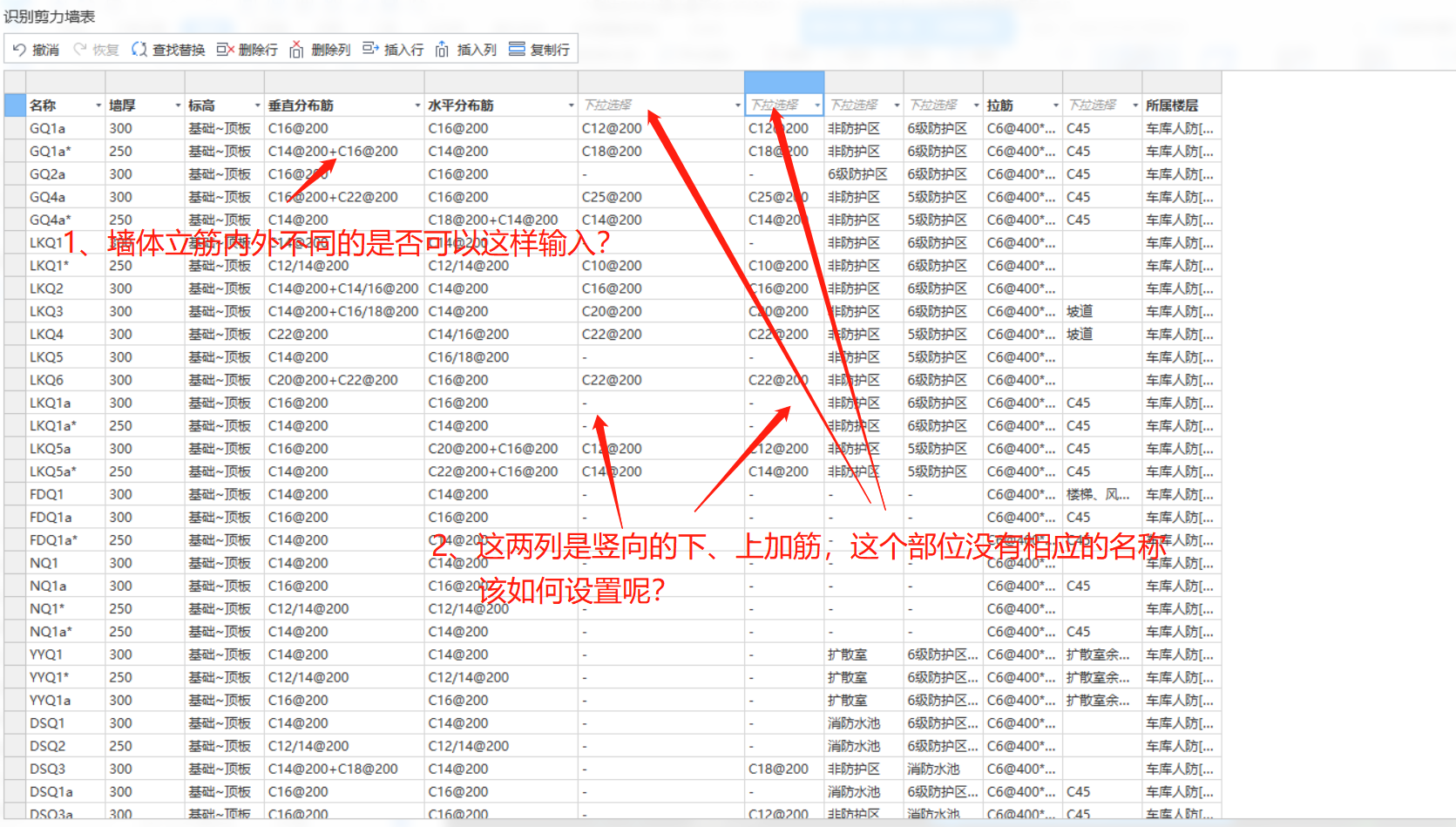Click the 复制行 copy row tool

coord(539,50)
